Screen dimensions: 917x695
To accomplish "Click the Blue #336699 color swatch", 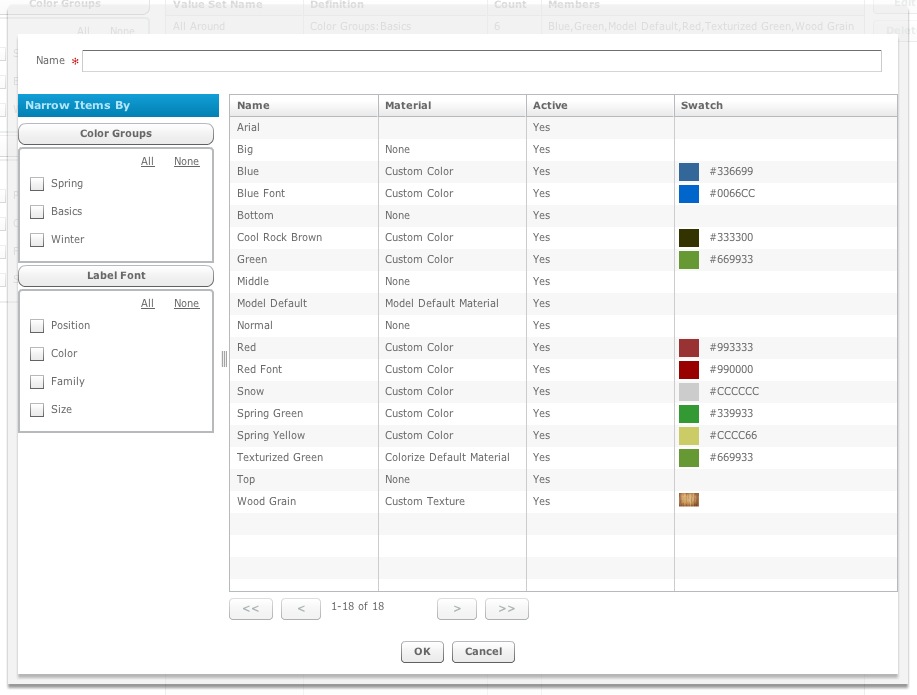I will tap(686, 171).
